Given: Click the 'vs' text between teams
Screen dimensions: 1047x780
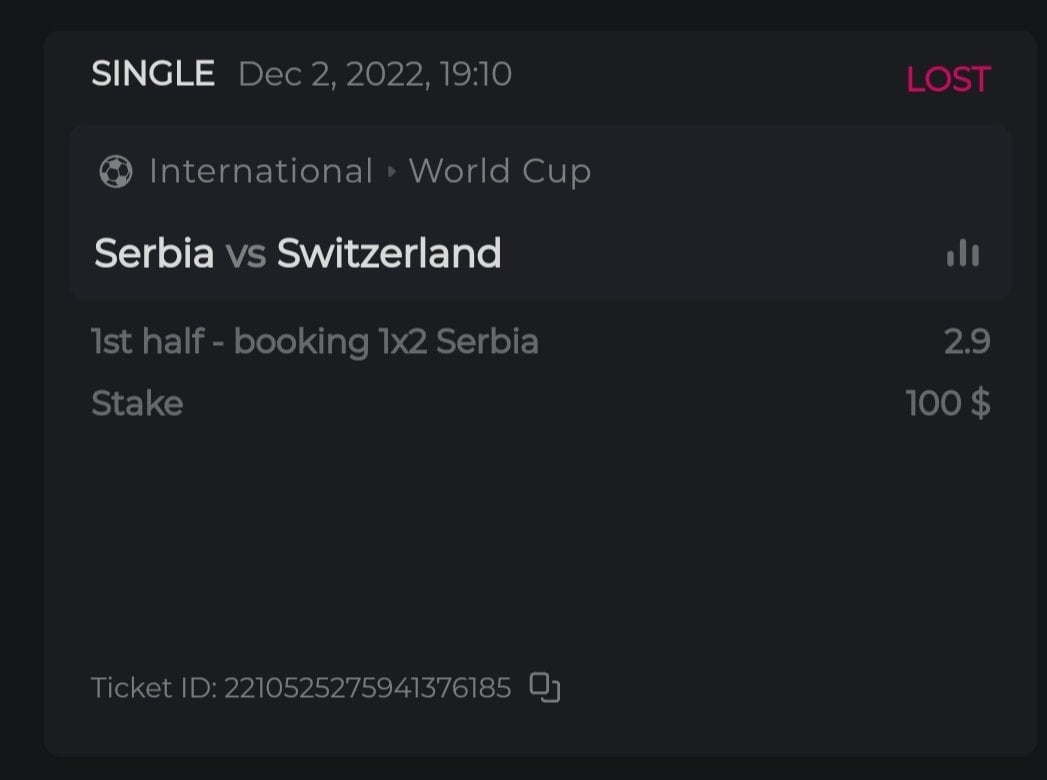Looking at the screenshot, I should (245, 255).
